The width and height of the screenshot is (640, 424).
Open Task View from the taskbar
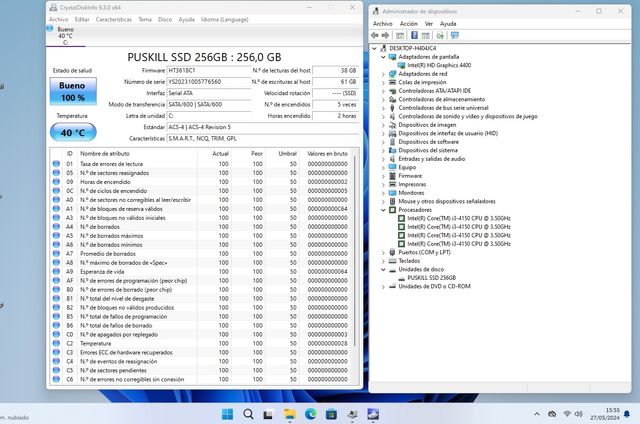(268, 414)
